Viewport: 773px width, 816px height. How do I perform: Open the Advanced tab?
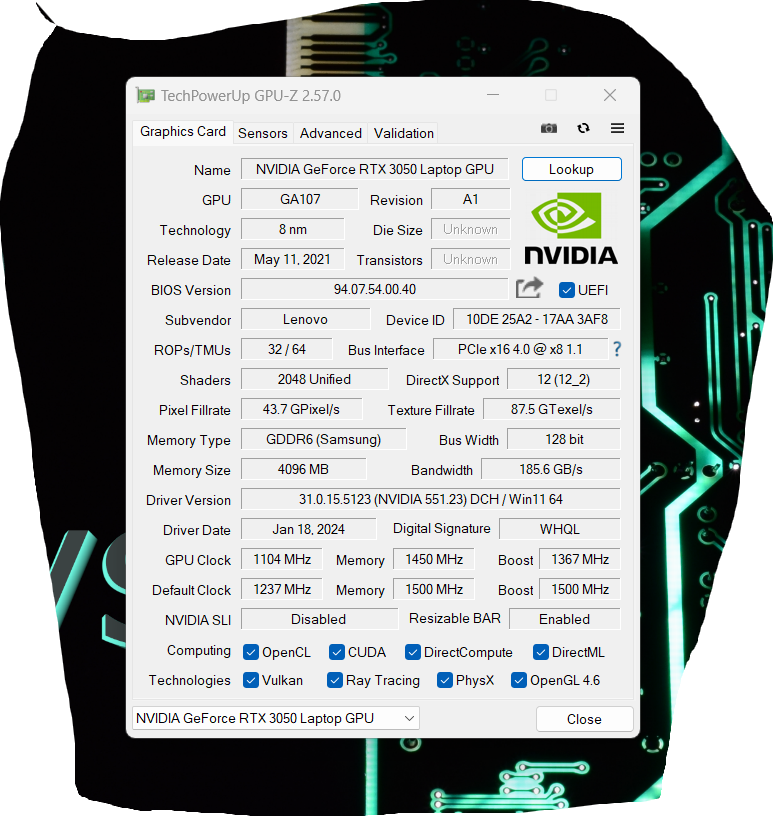coord(331,133)
